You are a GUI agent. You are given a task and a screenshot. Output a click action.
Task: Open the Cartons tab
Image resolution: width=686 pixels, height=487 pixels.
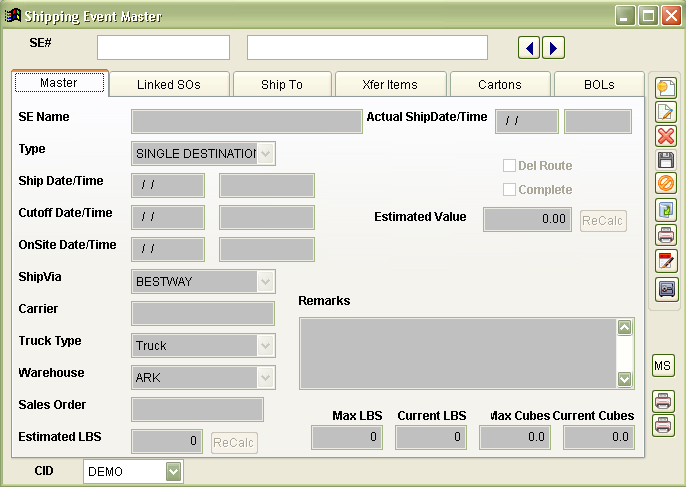[498, 85]
